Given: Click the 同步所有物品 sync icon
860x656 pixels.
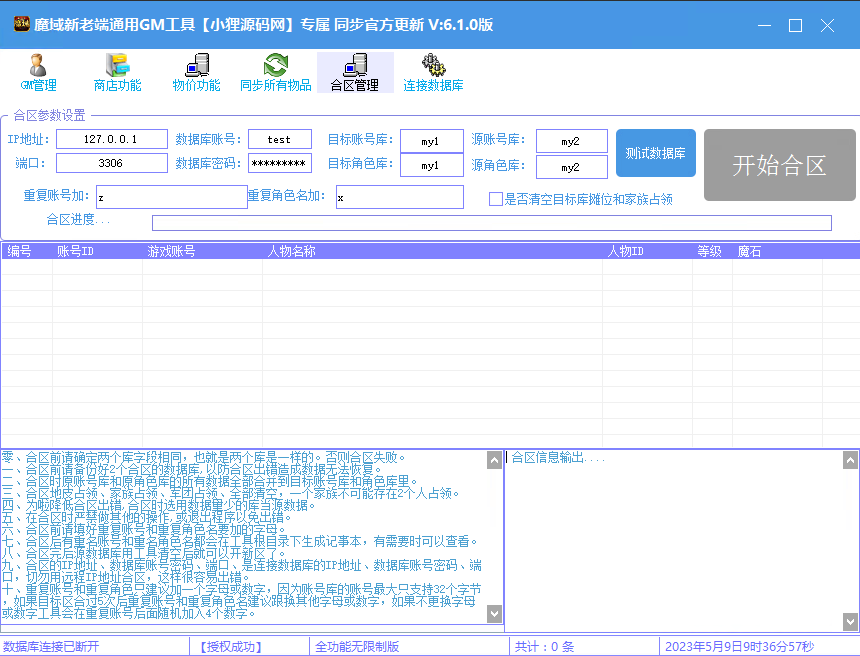Looking at the screenshot, I should (x=276, y=66).
